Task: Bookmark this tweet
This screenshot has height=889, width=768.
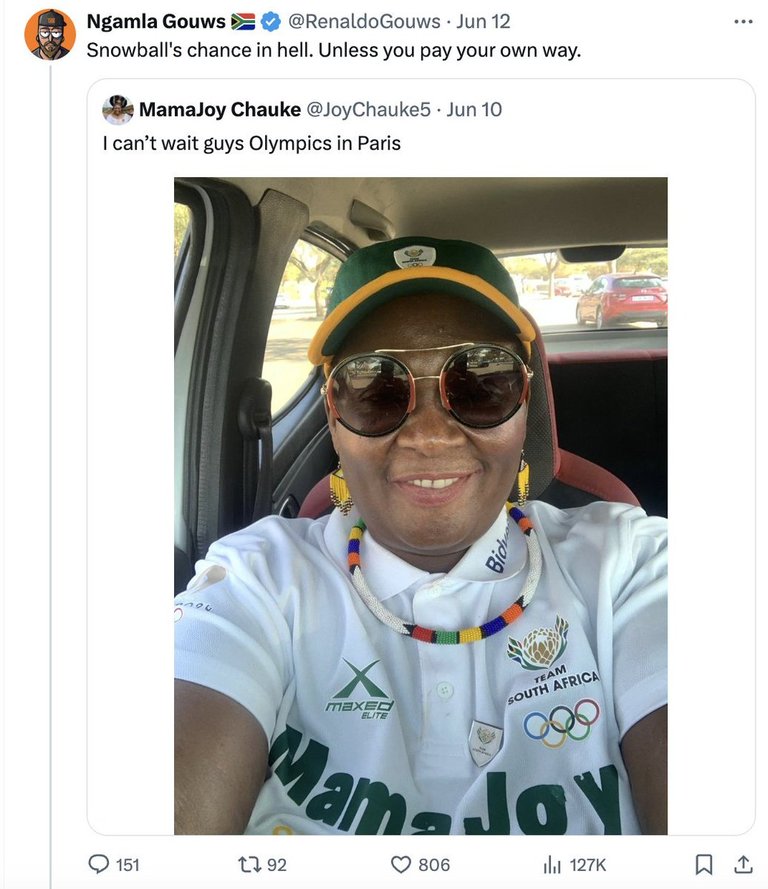Action: tap(703, 864)
